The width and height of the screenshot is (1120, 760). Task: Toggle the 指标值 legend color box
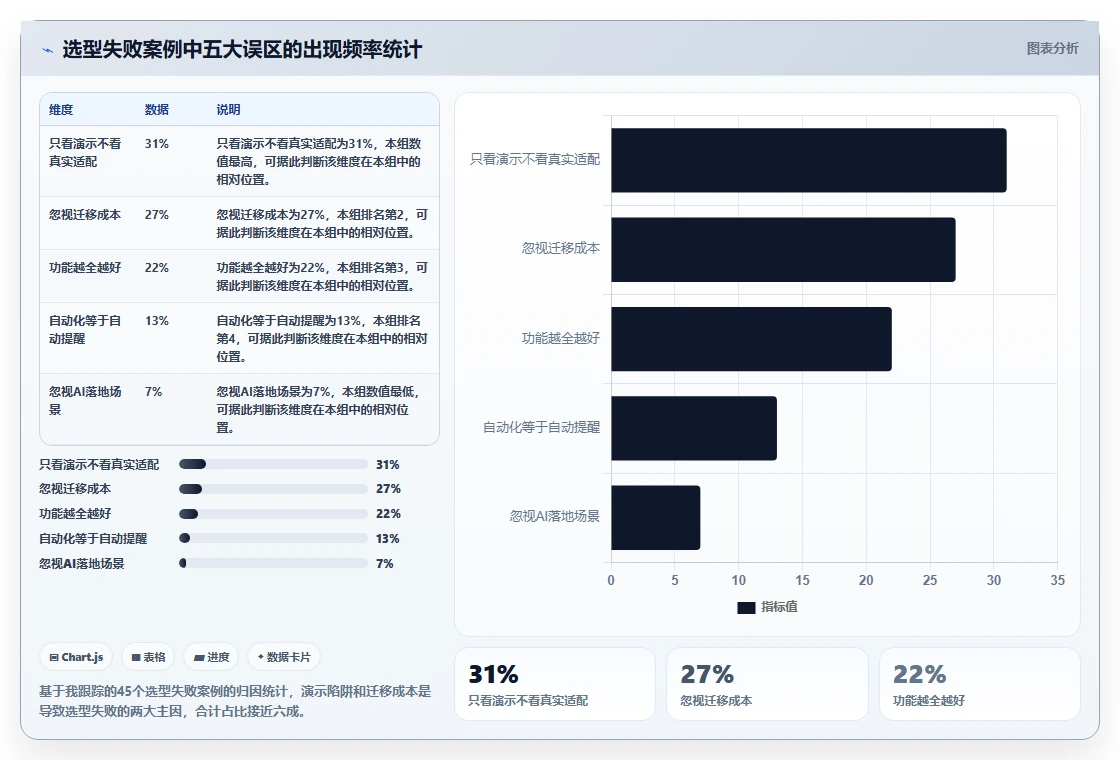coord(746,607)
